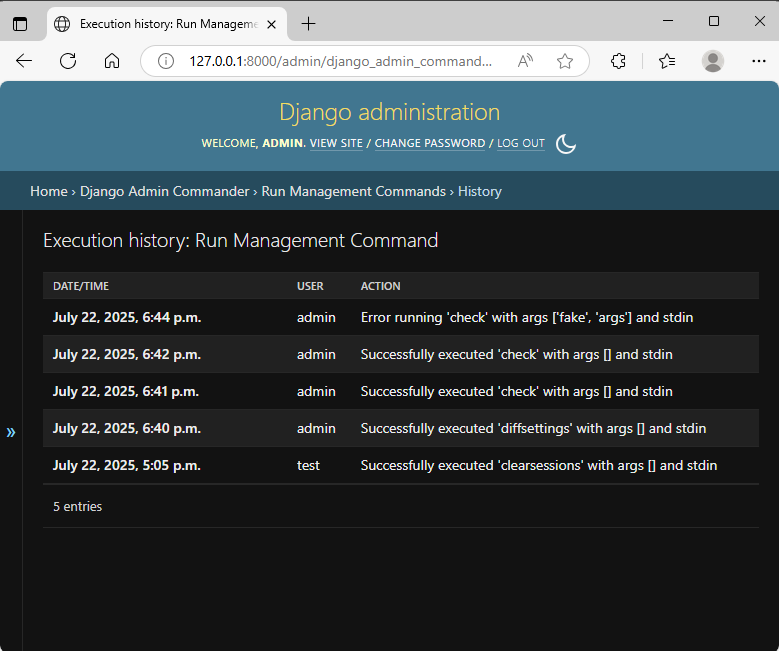Click the LOG OUT link

(521, 143)
